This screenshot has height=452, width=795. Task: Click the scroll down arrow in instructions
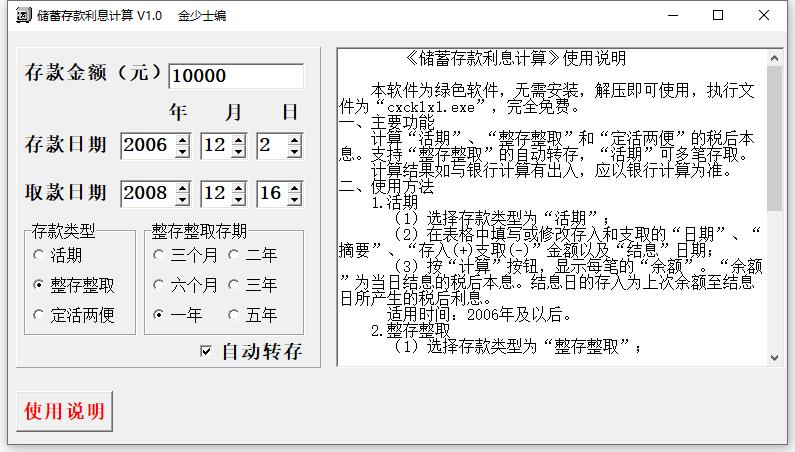pos(774,357)
